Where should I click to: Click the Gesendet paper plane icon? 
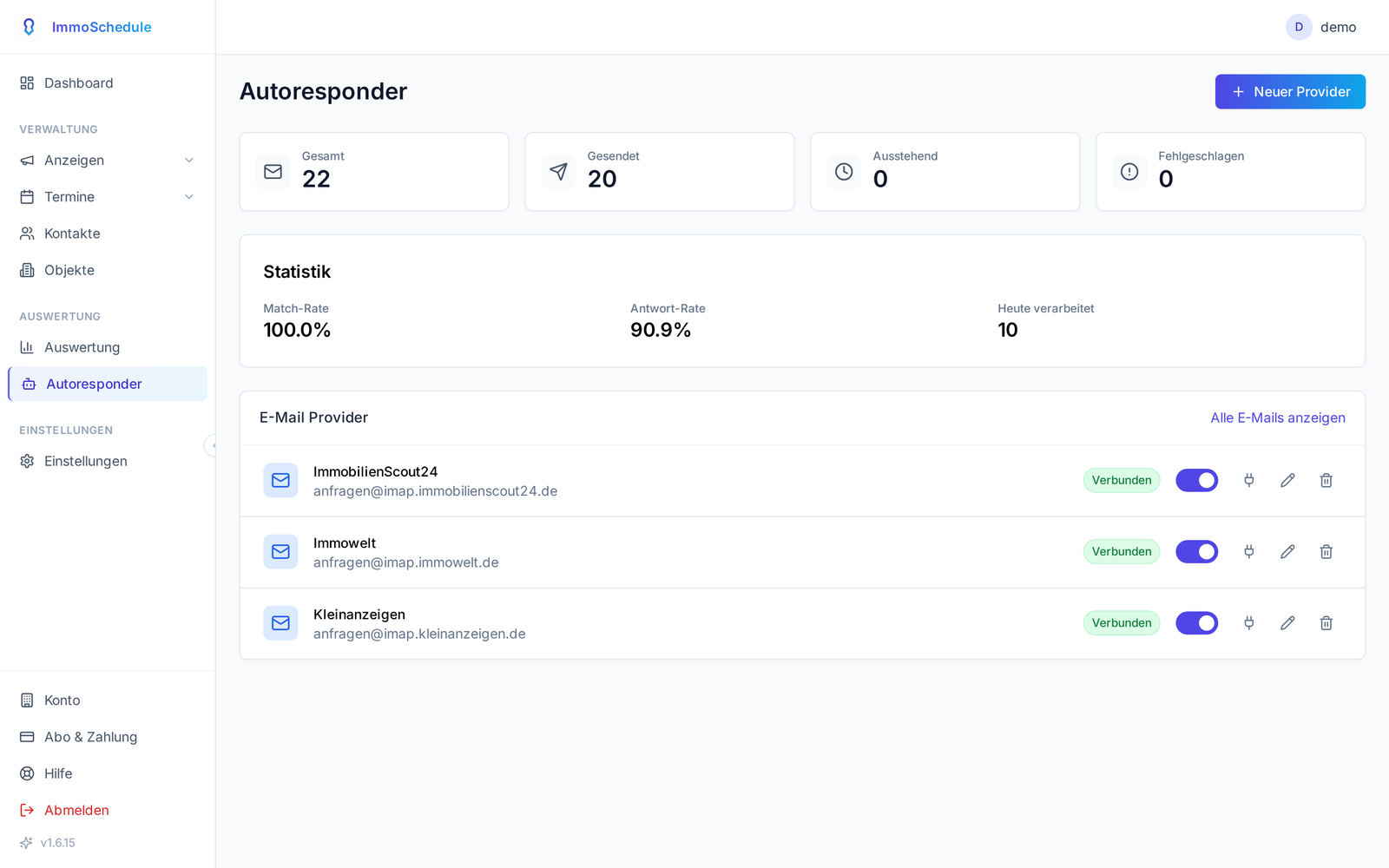tap(558, 172)
